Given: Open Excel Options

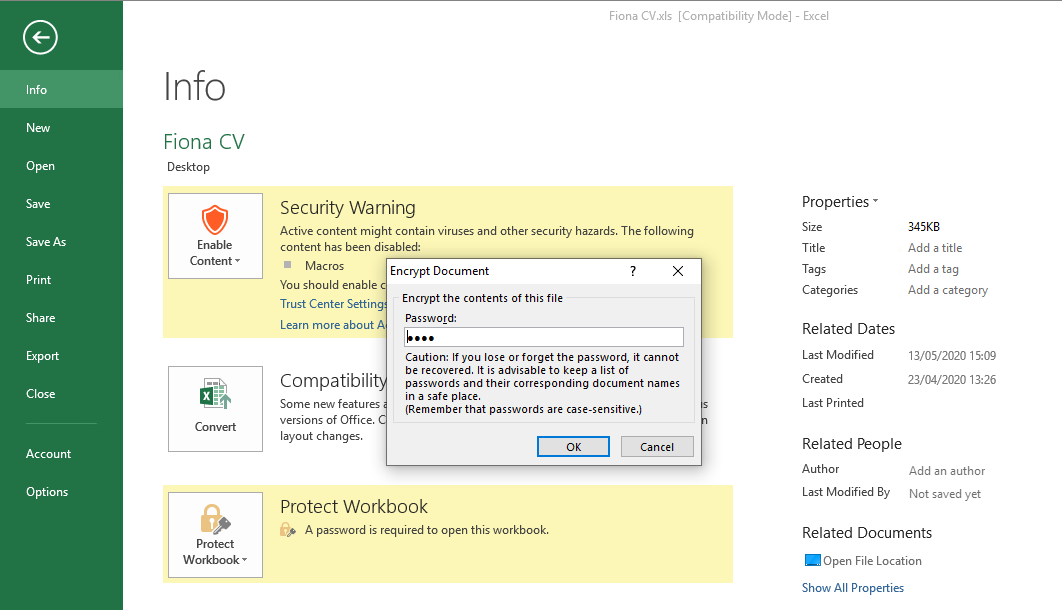Looking at the screenshot, I should (62, 492).
